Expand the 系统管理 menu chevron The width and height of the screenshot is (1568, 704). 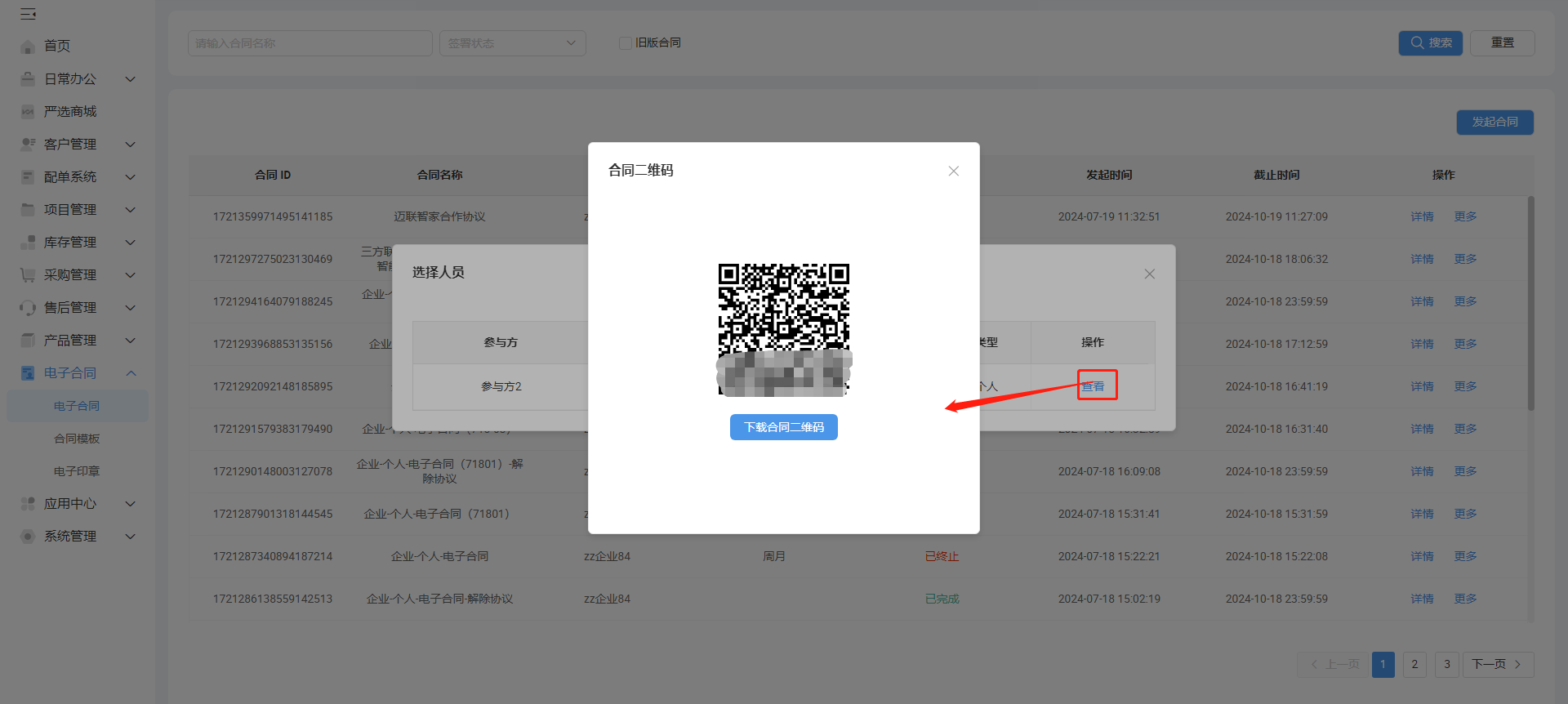130,537
